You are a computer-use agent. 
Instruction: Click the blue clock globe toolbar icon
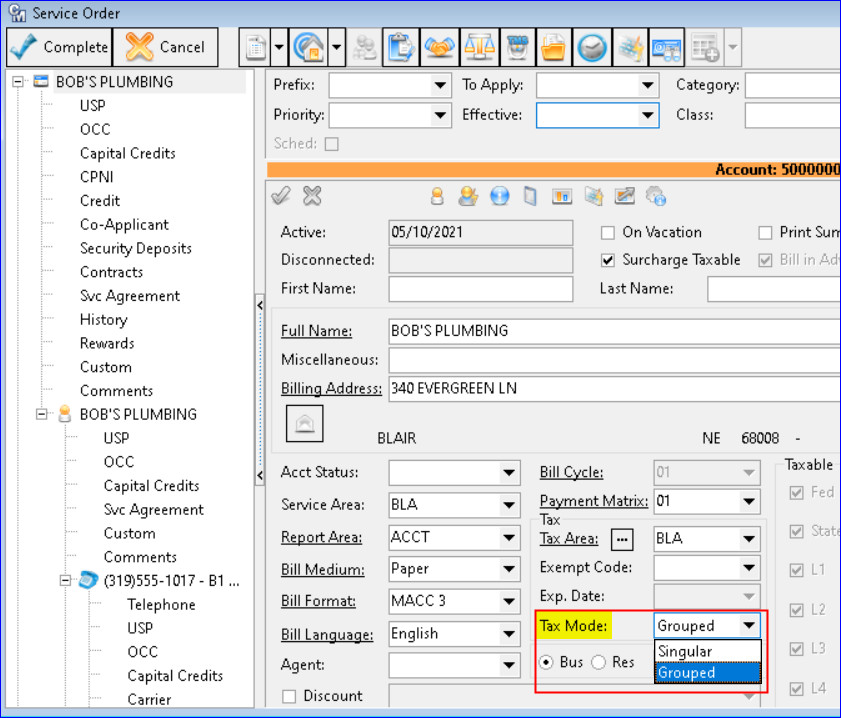(593, 47)
